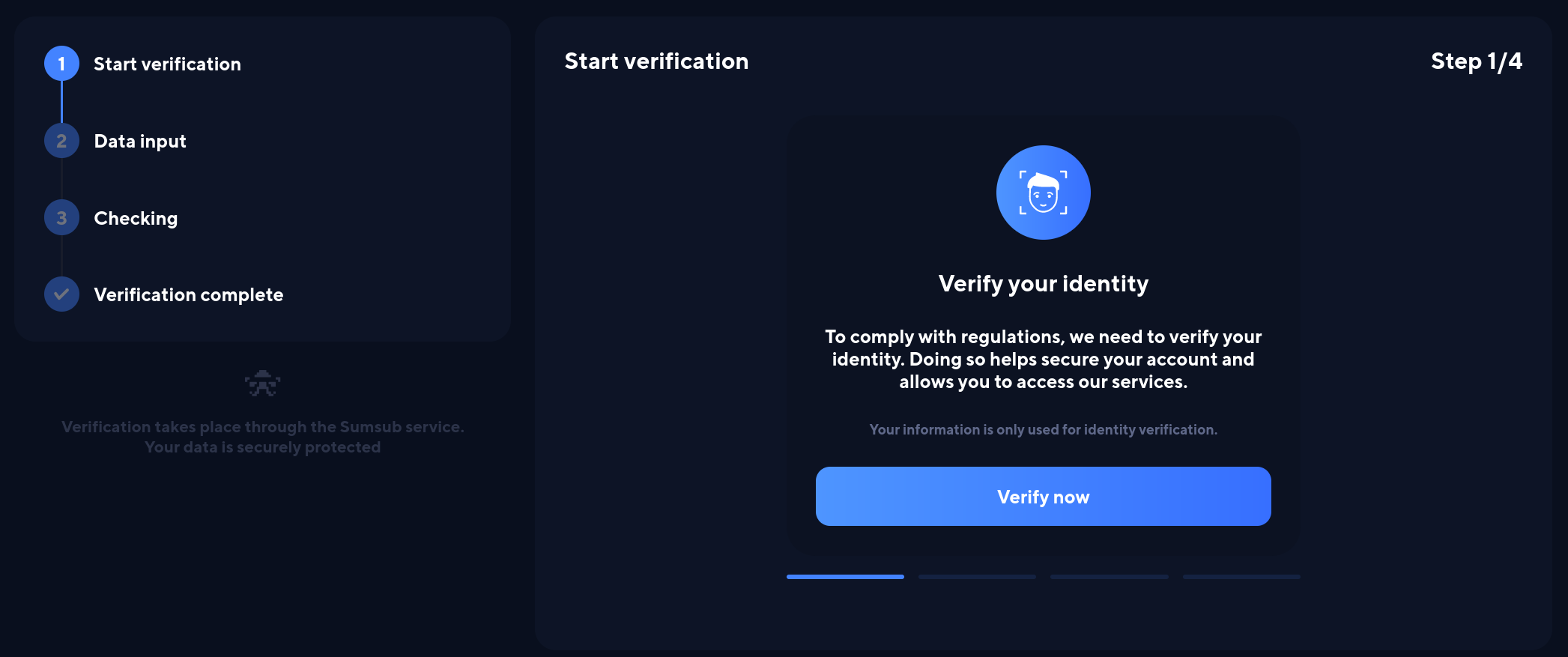
Task: Select the Checking step label
Action: pyautogui.click(x=136, y=219)
